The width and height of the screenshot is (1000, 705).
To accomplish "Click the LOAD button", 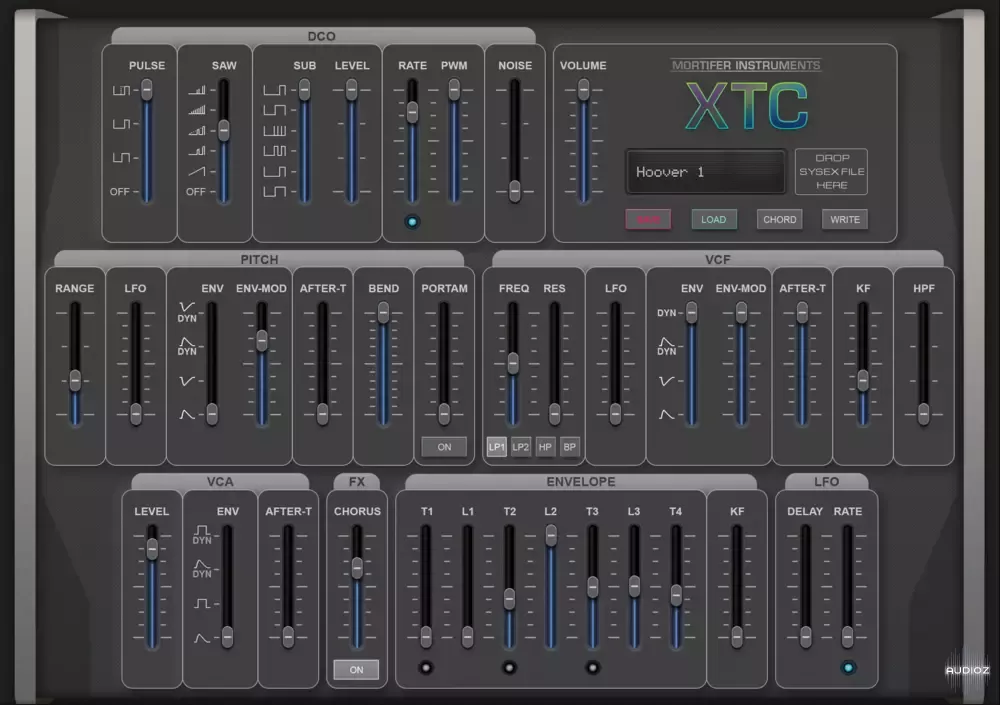I will click(714, 219).
